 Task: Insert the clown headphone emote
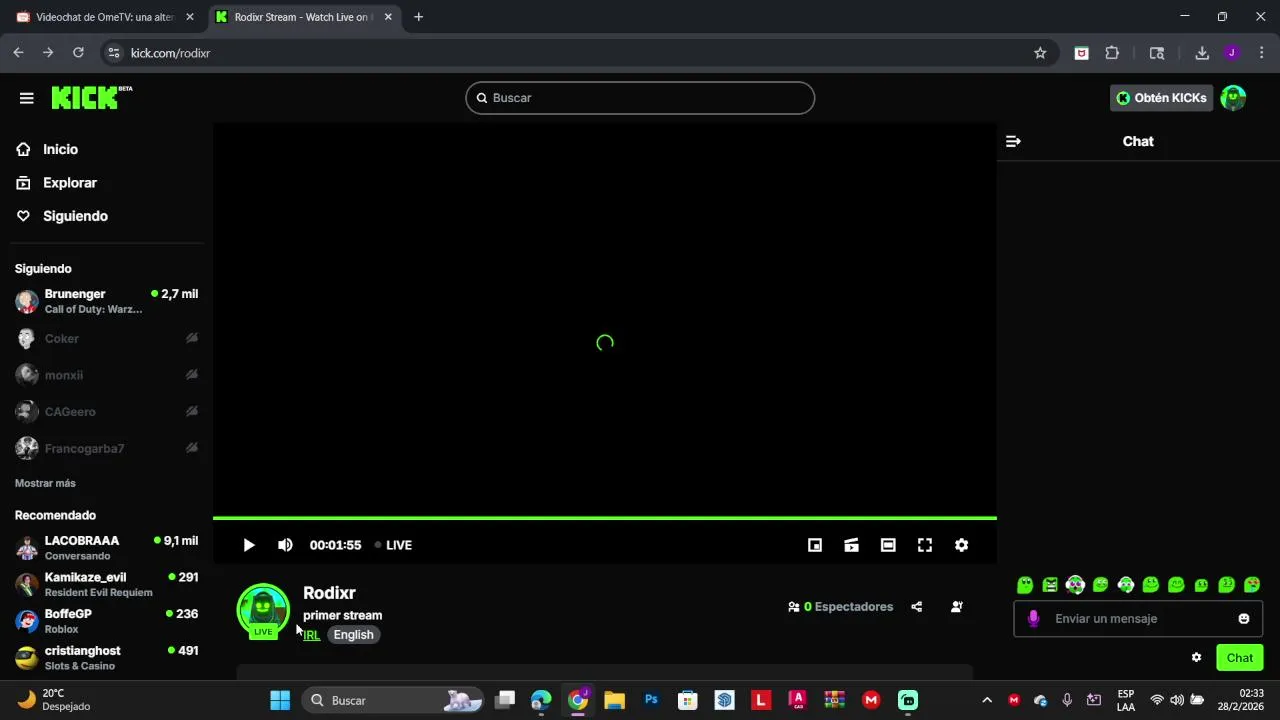click(1075, 585)
